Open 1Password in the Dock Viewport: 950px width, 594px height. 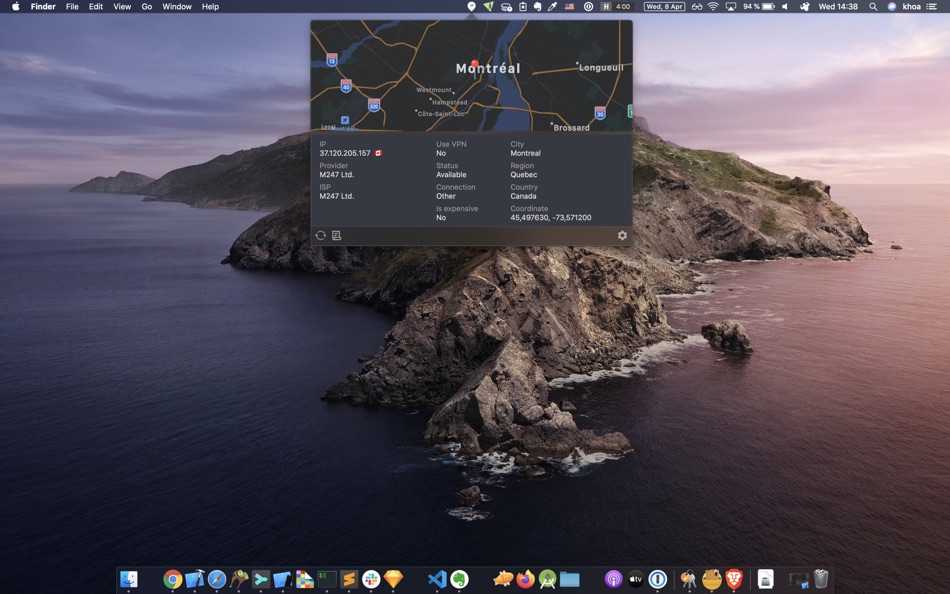[657, 579]
